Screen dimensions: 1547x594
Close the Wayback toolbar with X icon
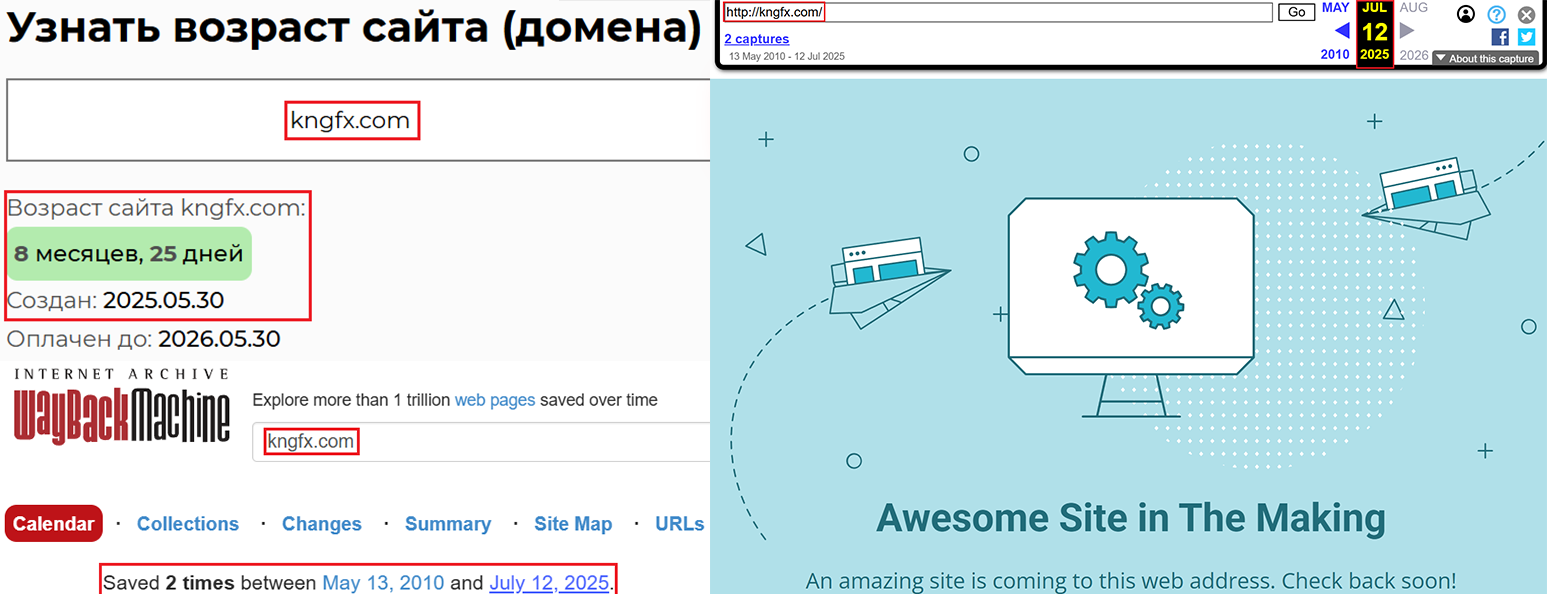point(1526,15)
